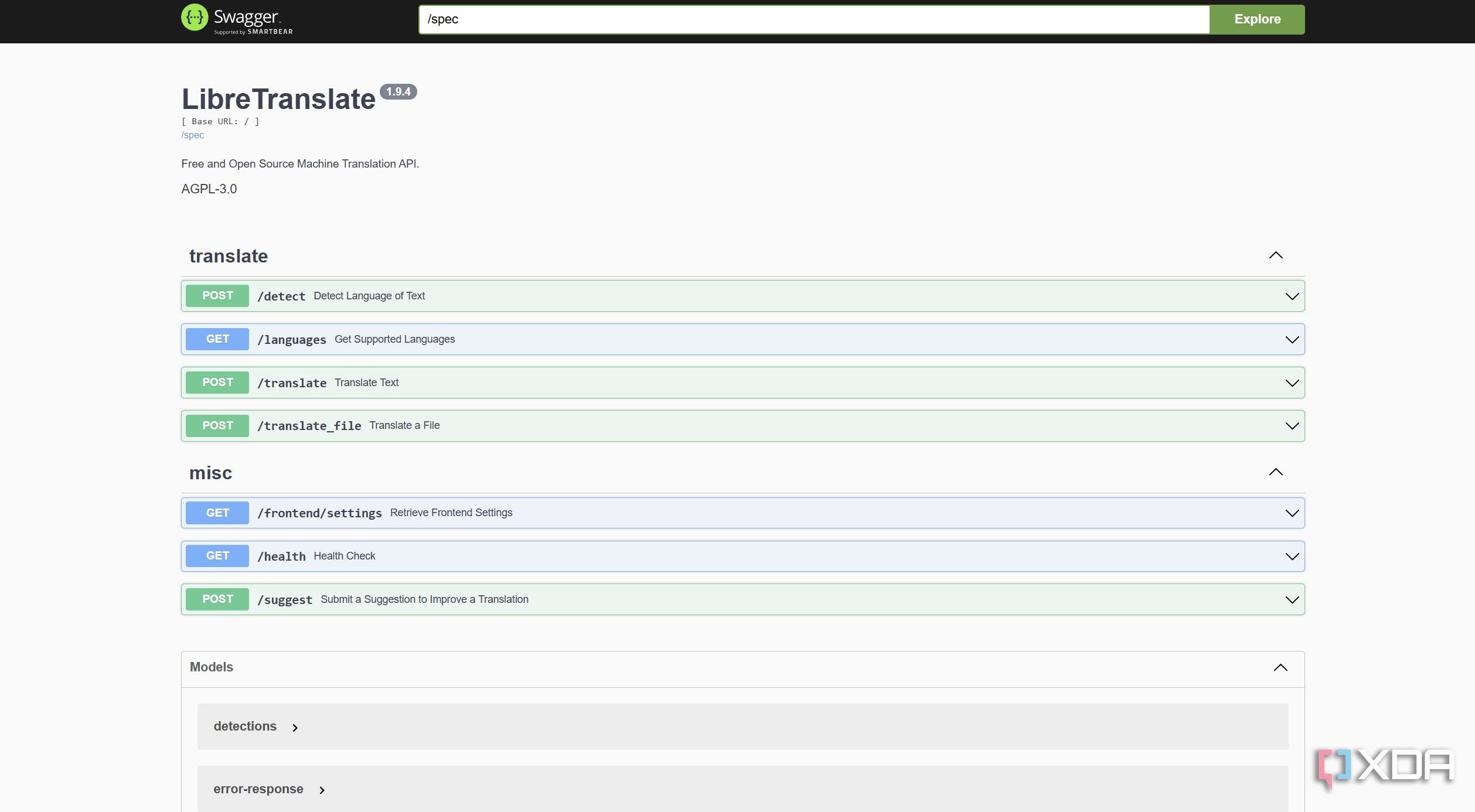Click the POST badge for /translate_file
The image size is (1475, 812).
(217, 426)
